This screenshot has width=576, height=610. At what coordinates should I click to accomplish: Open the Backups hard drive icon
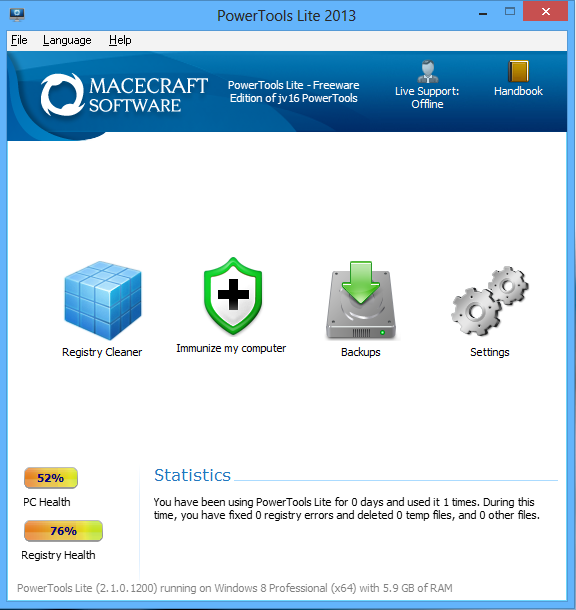pos(361,300)
